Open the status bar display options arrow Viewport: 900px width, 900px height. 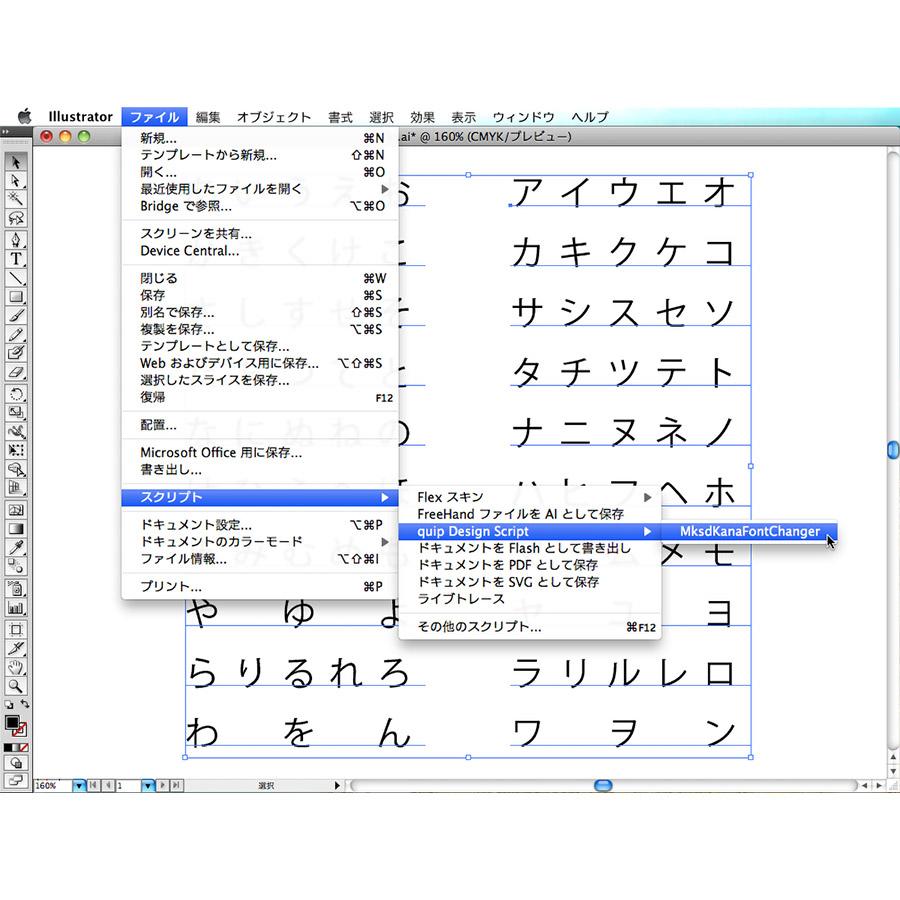(x=337, y=785)
